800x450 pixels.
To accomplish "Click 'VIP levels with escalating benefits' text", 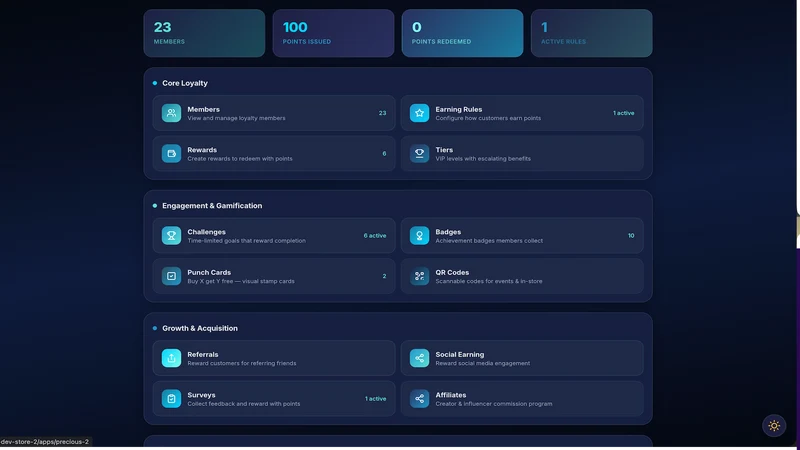I will (x=483, y=159).
